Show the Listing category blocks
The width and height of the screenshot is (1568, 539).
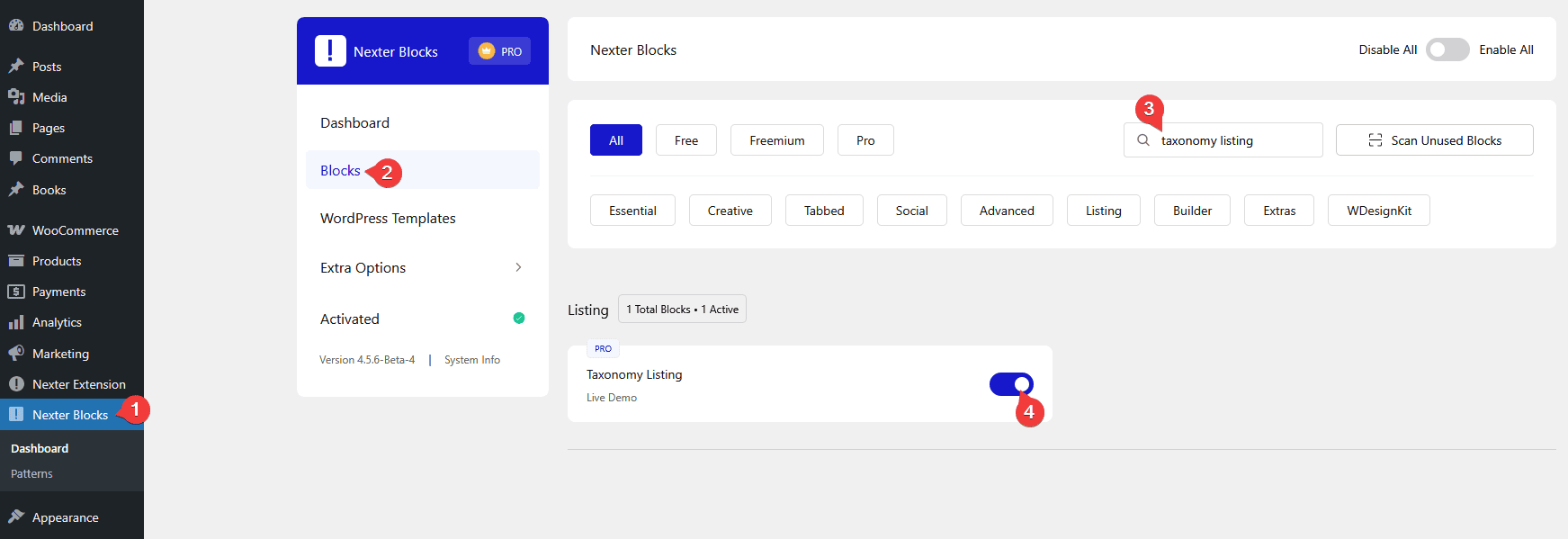(x=1104, y=211)
